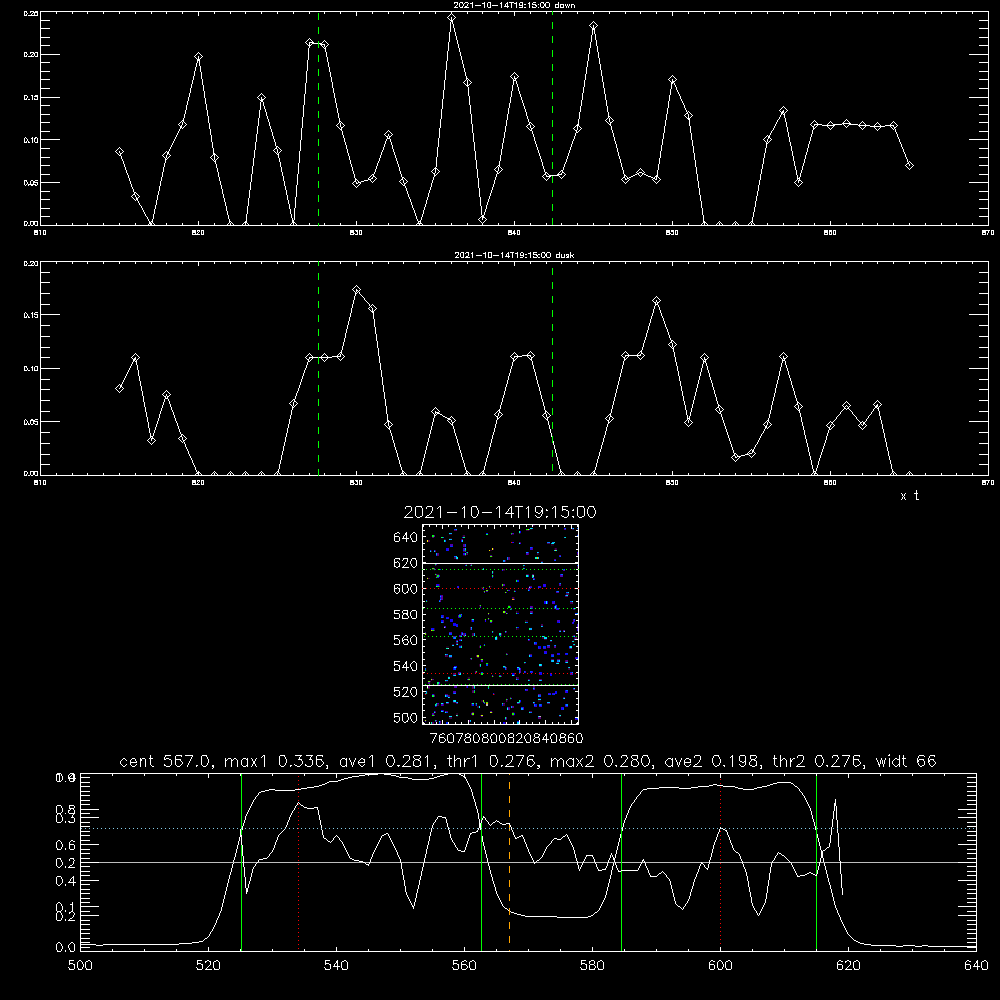
Task: Click the '500' tick label on the bottom plot x-axis
Action: tap(80, 966)
